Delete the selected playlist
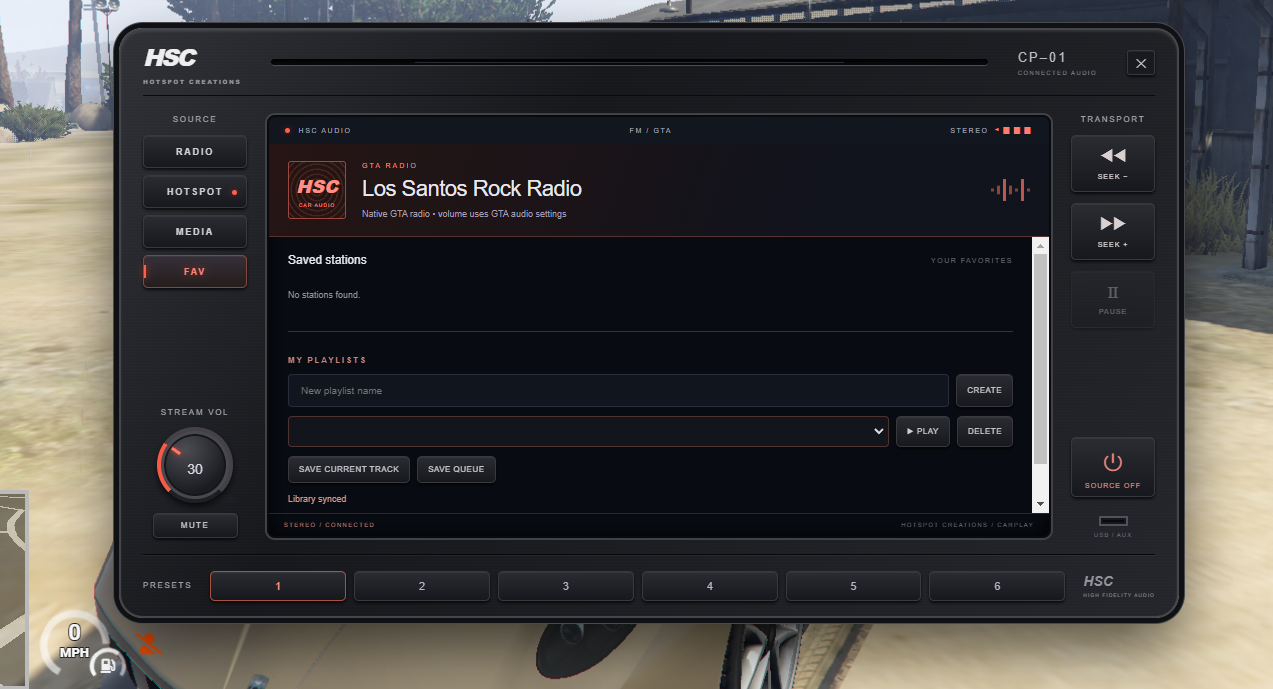The width and height of the screenshot is (1273, 689). tap(984, 431)
